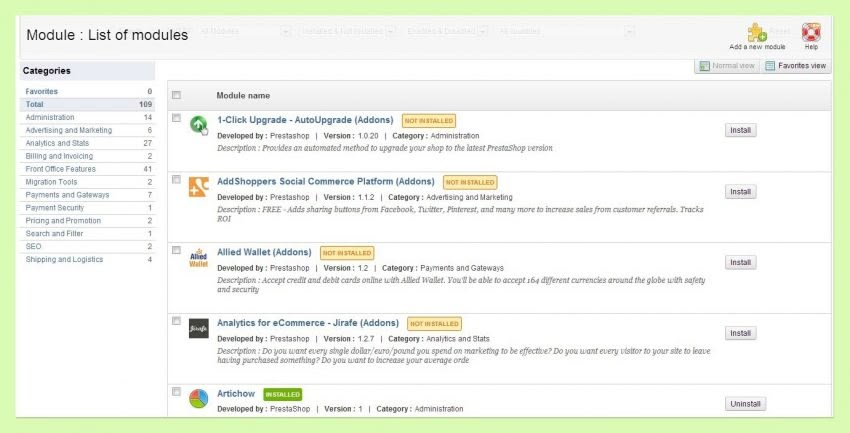Filter by Payments and Gateways category
Screen dimensions: 850x433
pyautogui.click(x=89, y=195)
